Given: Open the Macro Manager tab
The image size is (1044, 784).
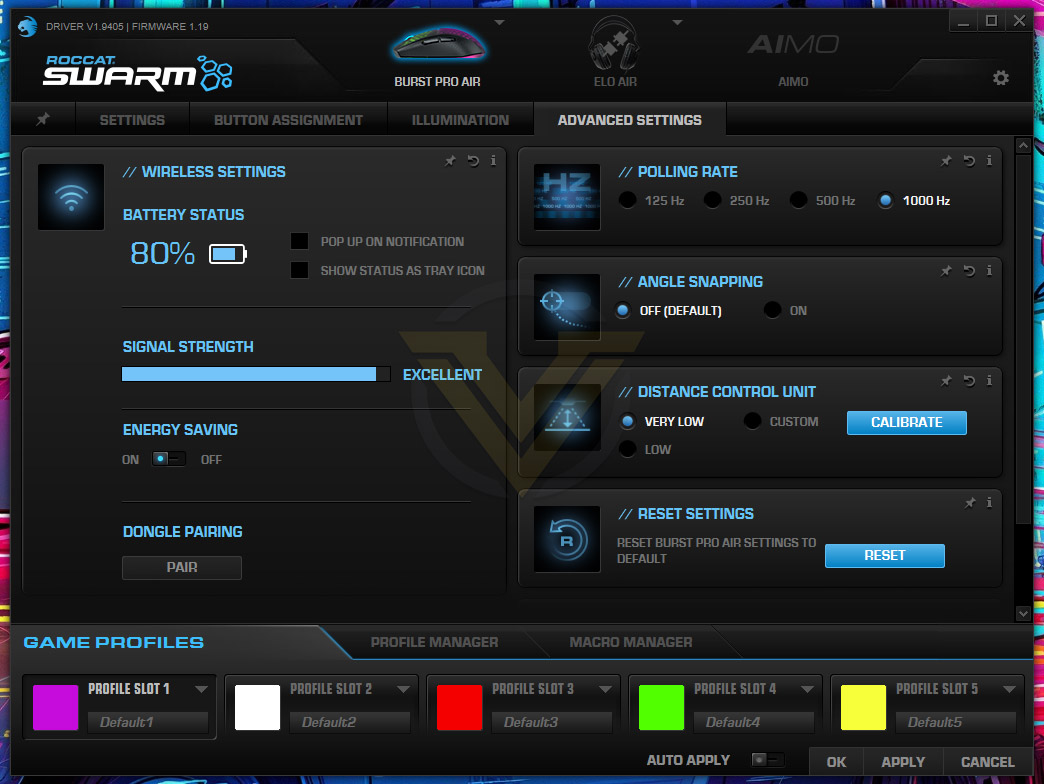Looking at the screenshot, I should click(x=631, y=642).
